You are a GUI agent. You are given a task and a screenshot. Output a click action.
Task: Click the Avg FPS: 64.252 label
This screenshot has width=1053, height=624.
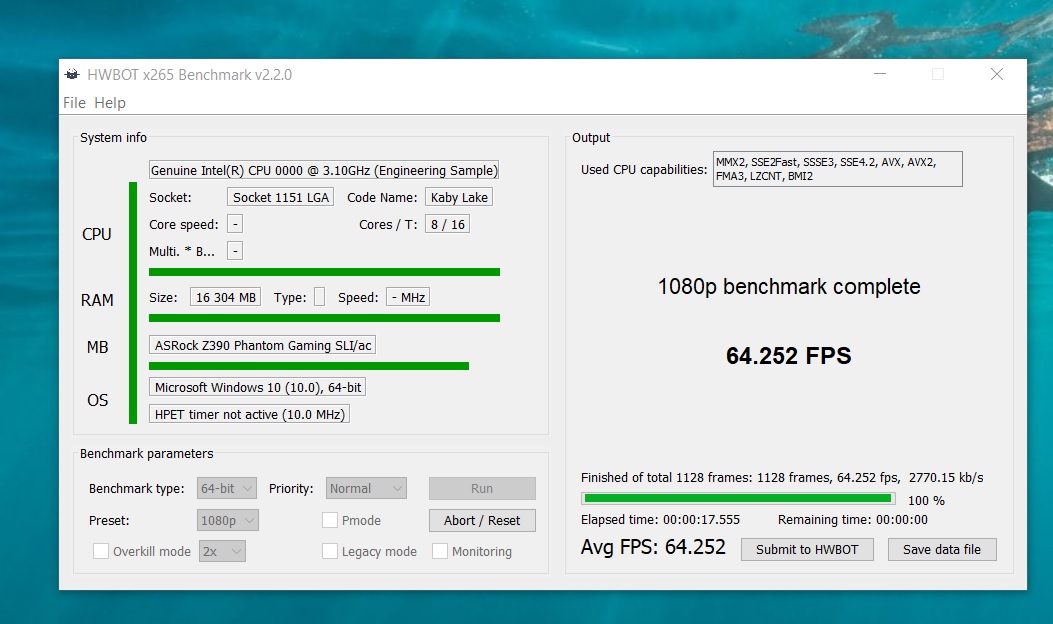coord(653,547)
